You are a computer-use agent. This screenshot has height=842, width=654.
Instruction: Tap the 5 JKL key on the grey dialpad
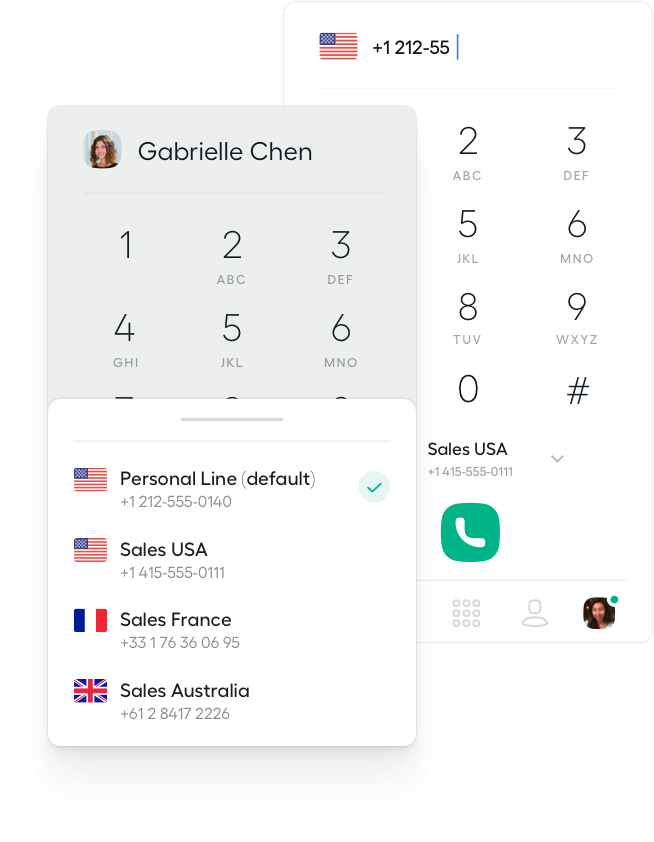coord(231,339)
